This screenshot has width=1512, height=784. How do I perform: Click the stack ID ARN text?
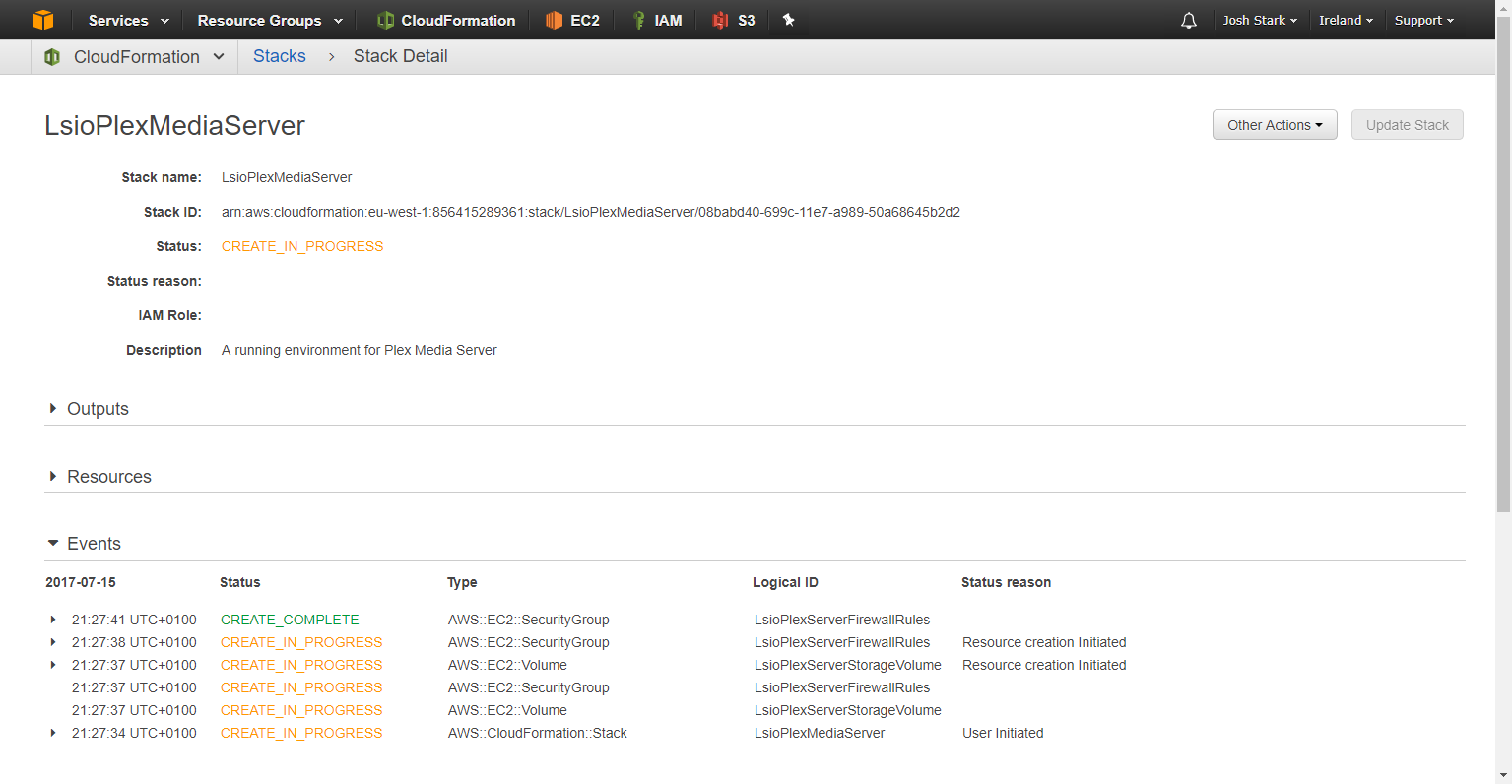(x=591, y=212)
